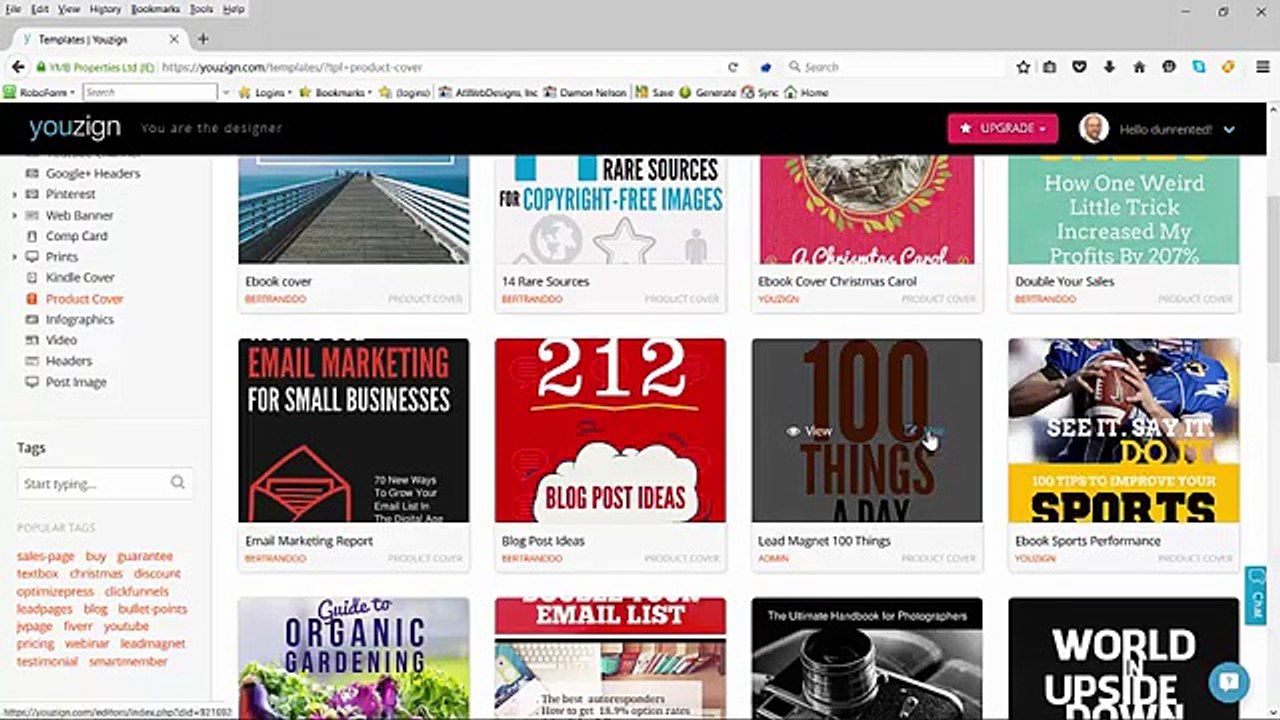Open the Edit menu
The height and width of the screenshot is (720, 1280).
click(40, 9)
